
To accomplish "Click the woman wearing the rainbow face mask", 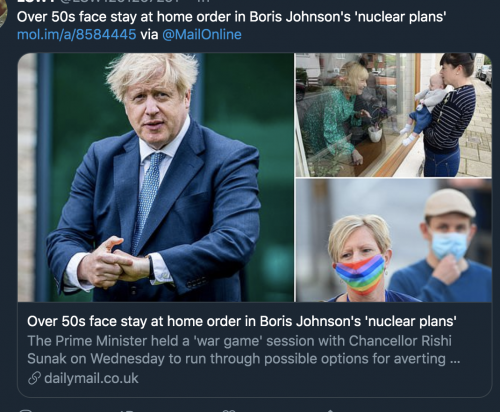I will pyautogui.click(x=360, y=259).
